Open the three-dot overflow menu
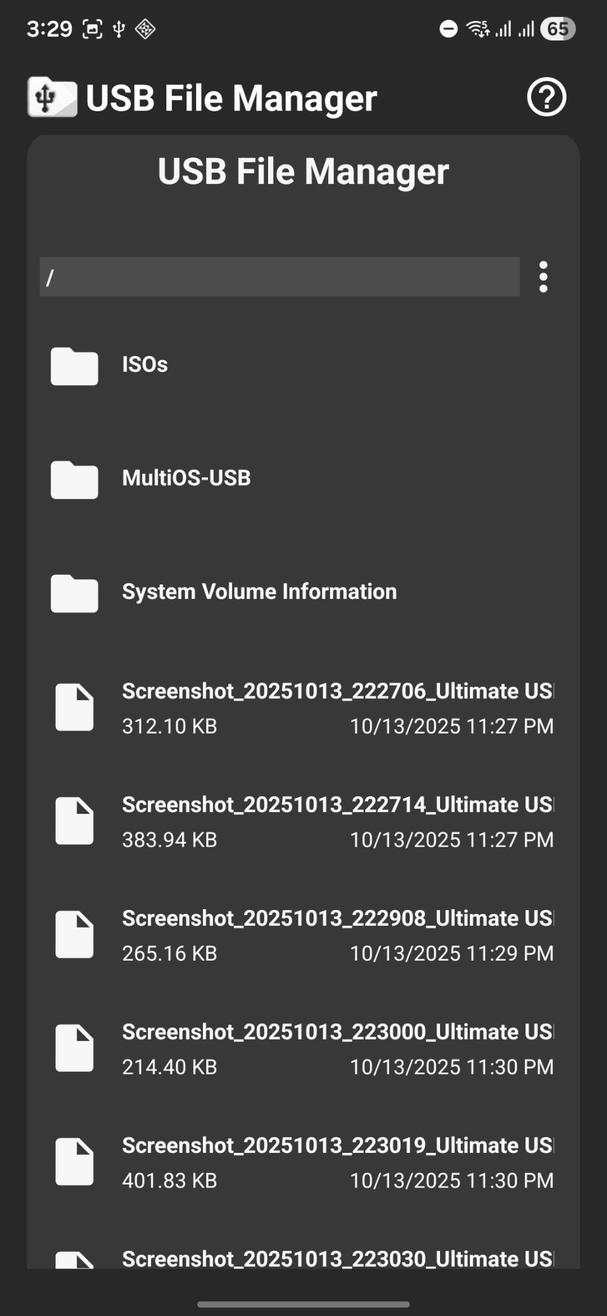Viewport: 607px width, 1316px height. [543, 276]
